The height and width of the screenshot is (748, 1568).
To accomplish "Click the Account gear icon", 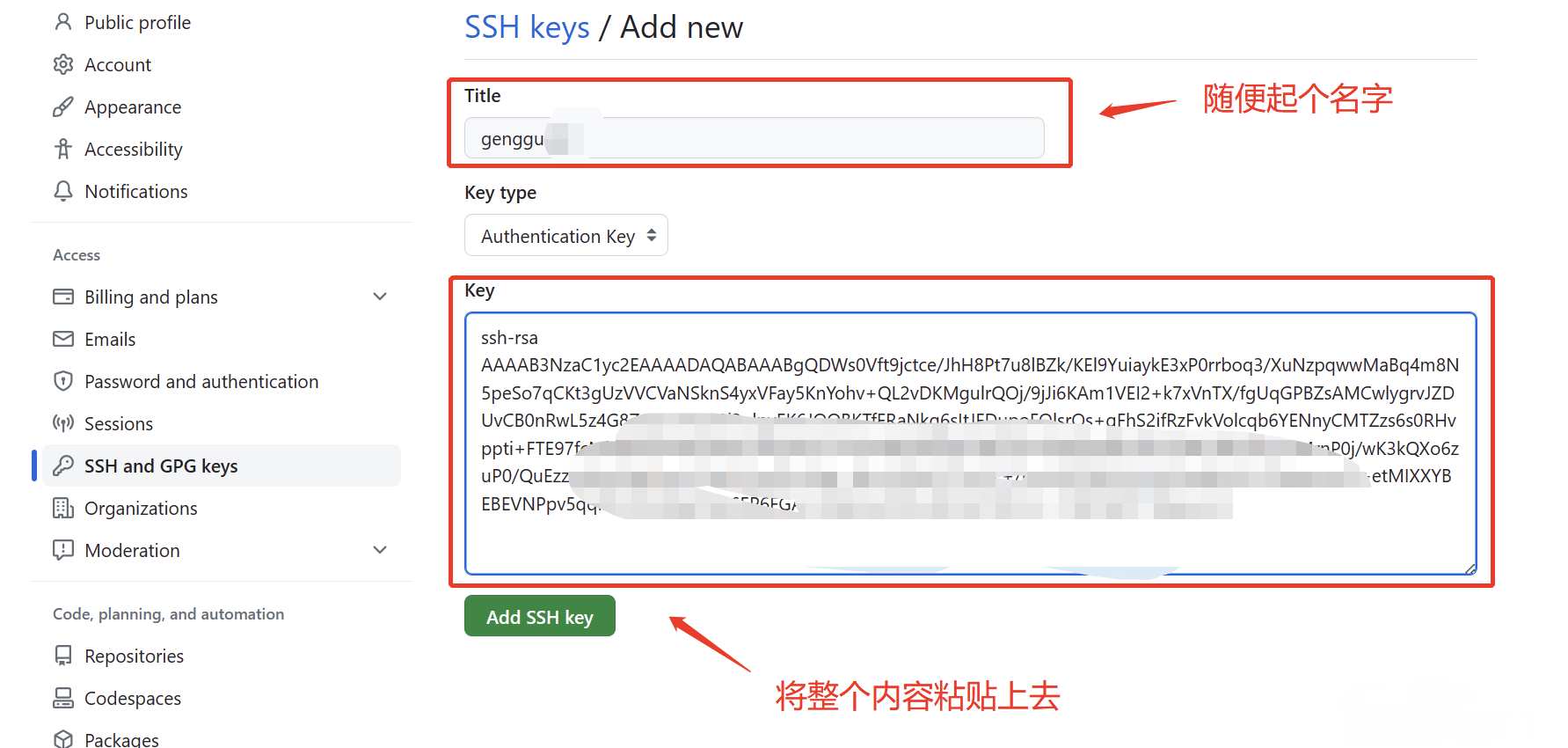I will pyautogui.click(x=63, y=64).
